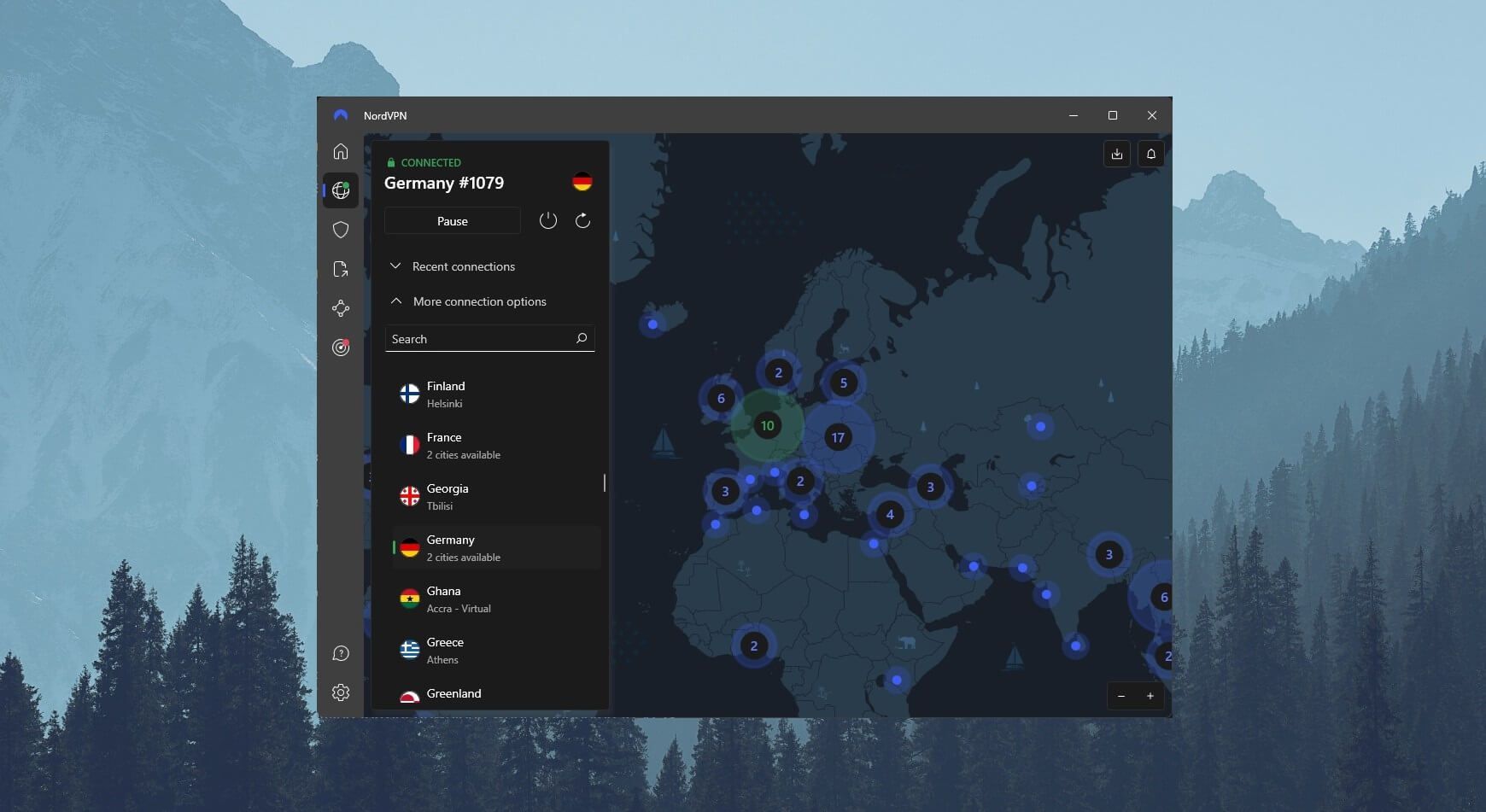Click the 5 server cluster on map
Image resolution: width=1486 pixels, height=812 pixels.
[x=843, y=383]
